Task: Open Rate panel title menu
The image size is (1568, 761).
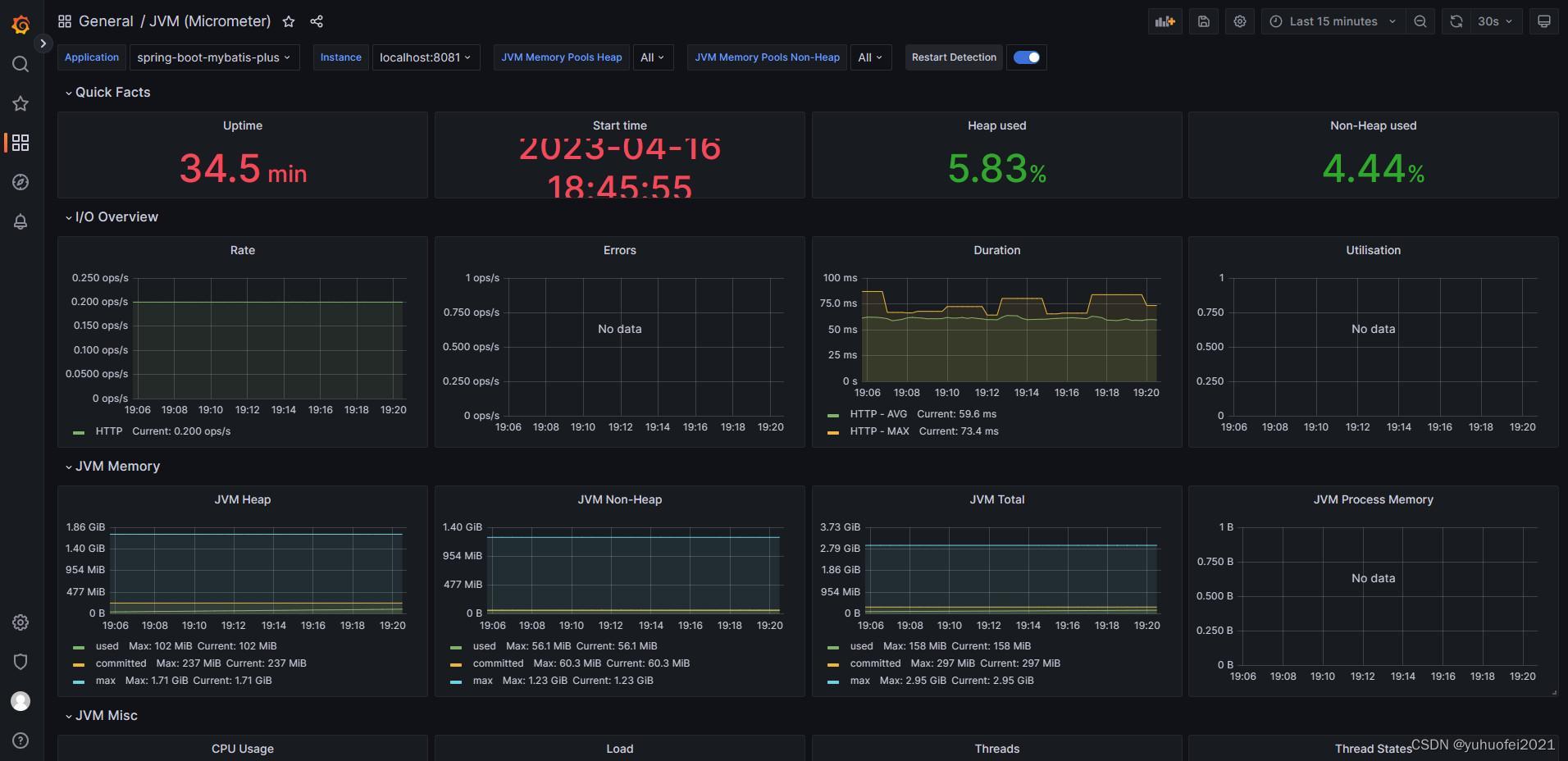Action: tap(243, 250)
